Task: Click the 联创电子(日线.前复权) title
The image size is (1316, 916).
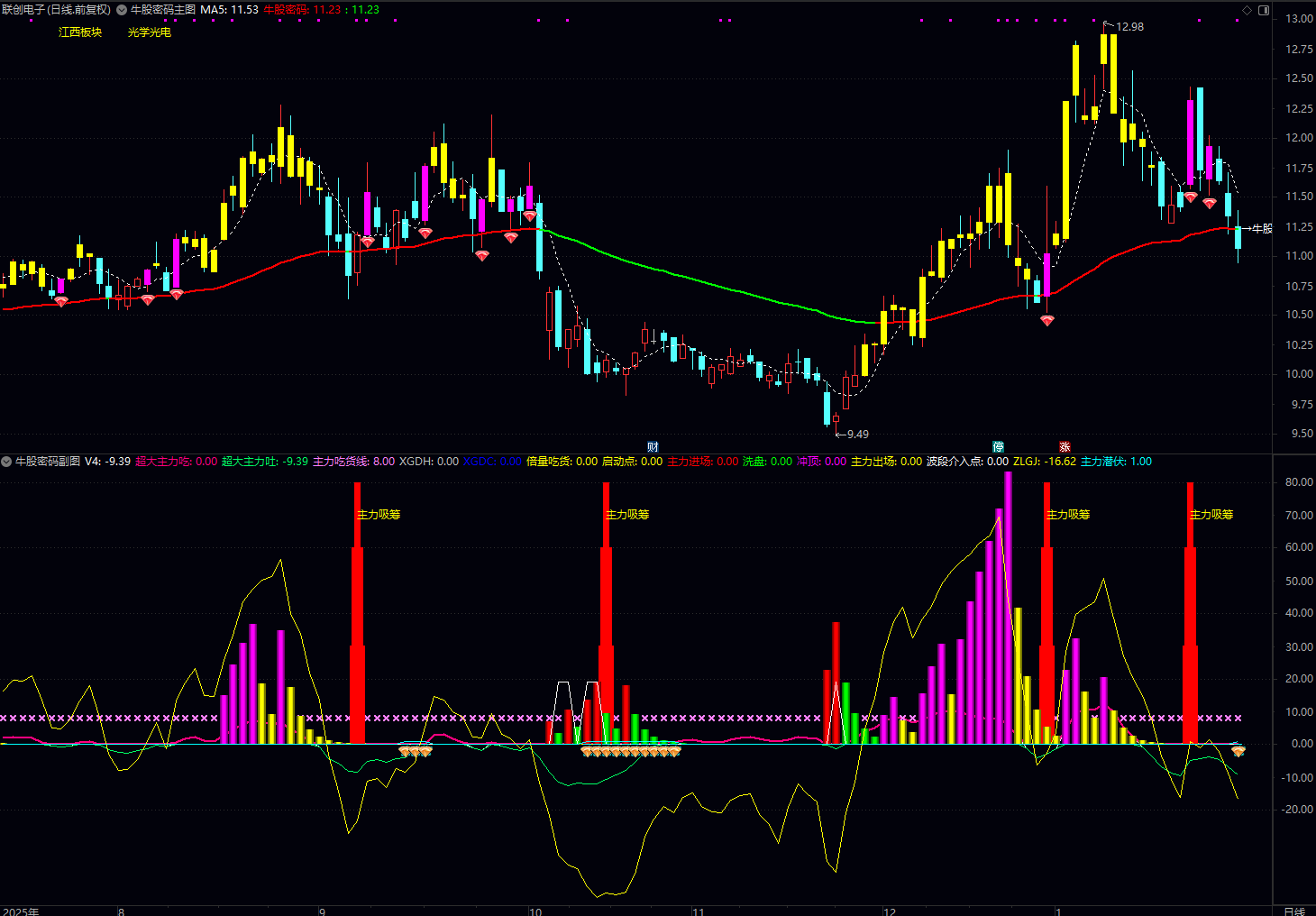Action: click(57, 10)
